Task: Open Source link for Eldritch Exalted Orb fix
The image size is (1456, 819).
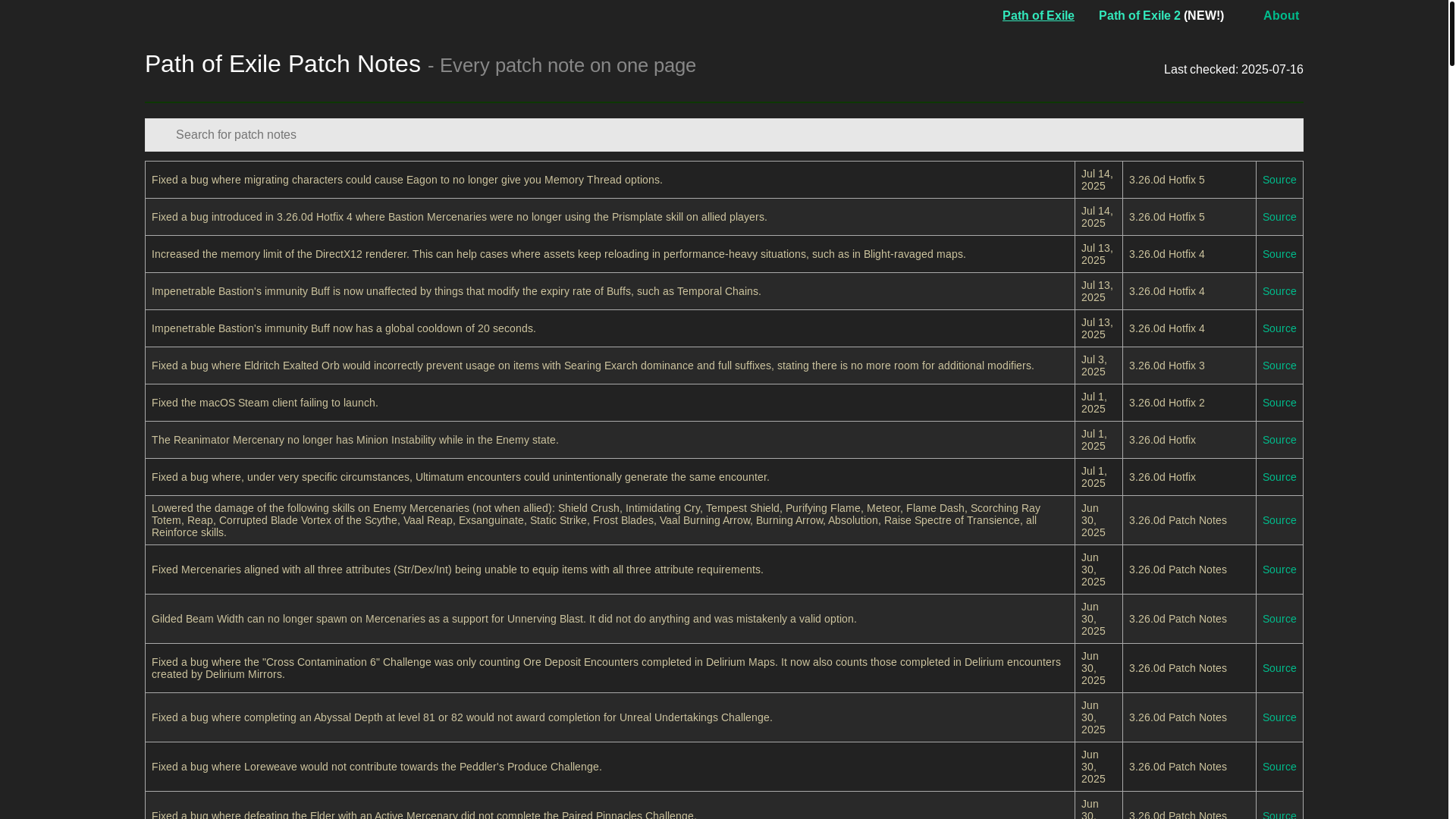Action: pos(1279,366)
